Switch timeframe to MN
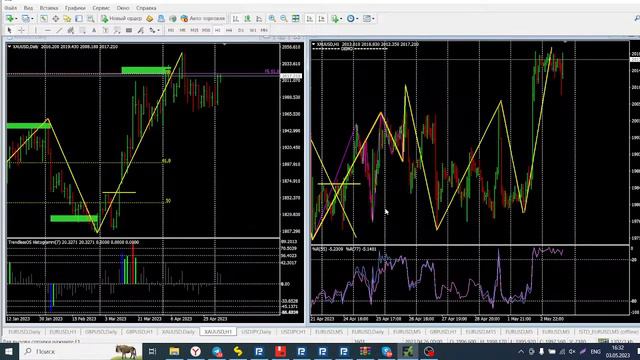This screenshot has width=640, height=360. coord(264,30)
